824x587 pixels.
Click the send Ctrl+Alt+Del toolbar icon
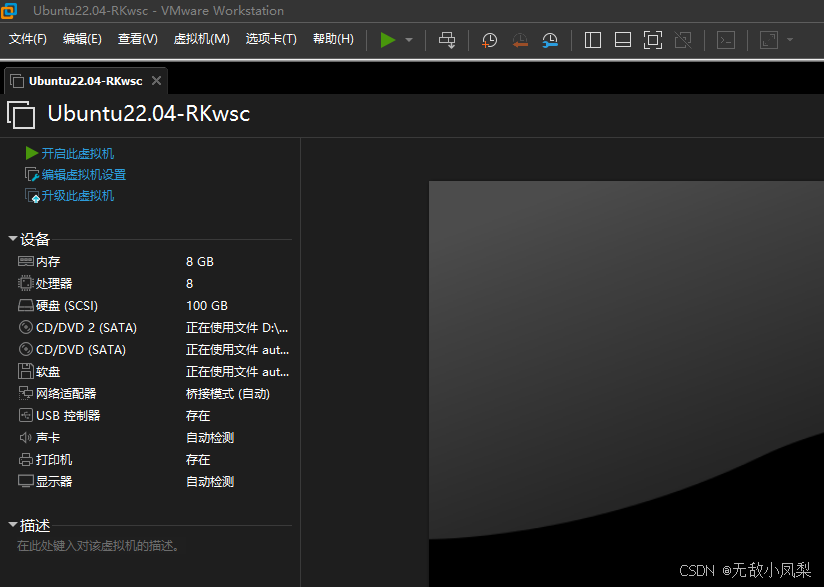coord(447,40)
